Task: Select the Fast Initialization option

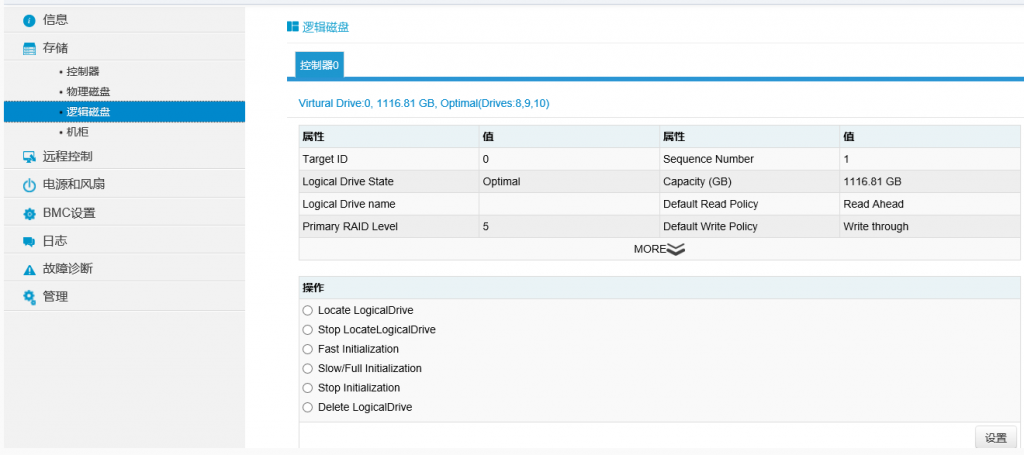Action: click(308, 349)
